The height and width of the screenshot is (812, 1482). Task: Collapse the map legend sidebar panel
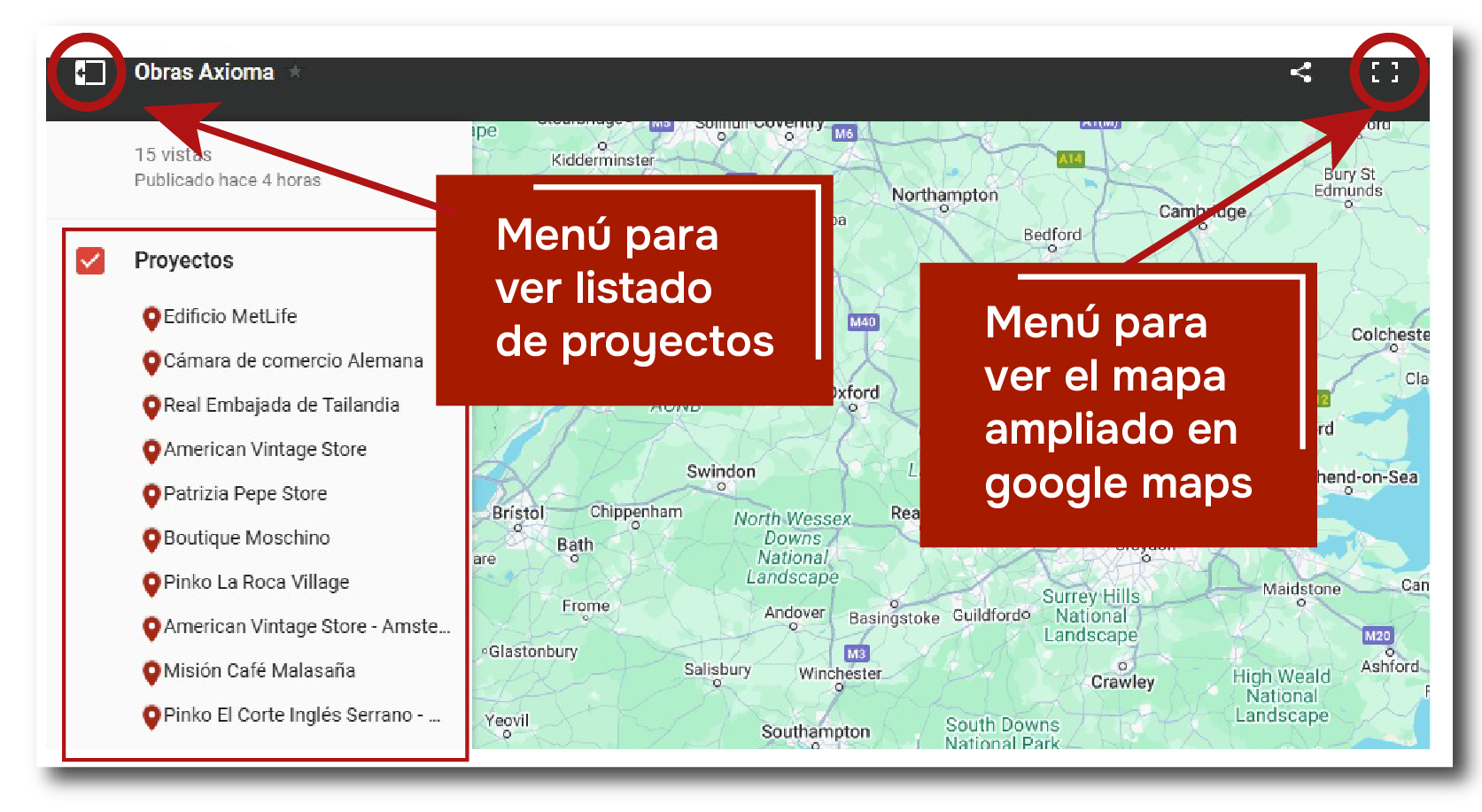coord(89,73)
